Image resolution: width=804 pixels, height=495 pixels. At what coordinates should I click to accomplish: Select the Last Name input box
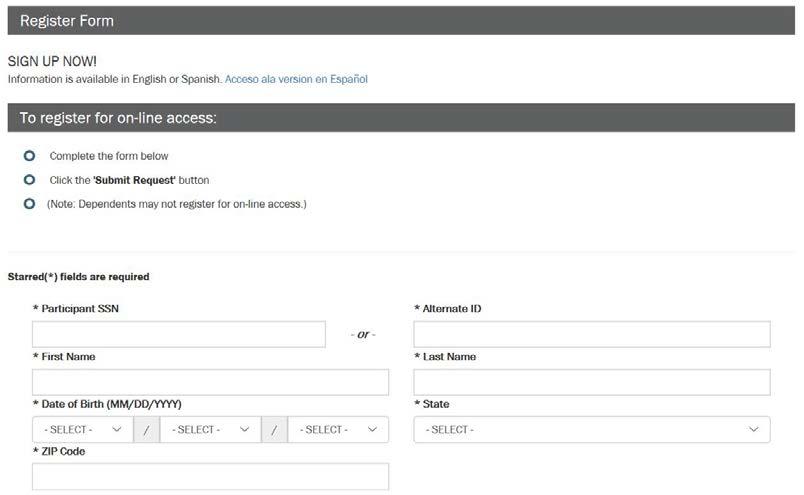(x=591, y=382)
